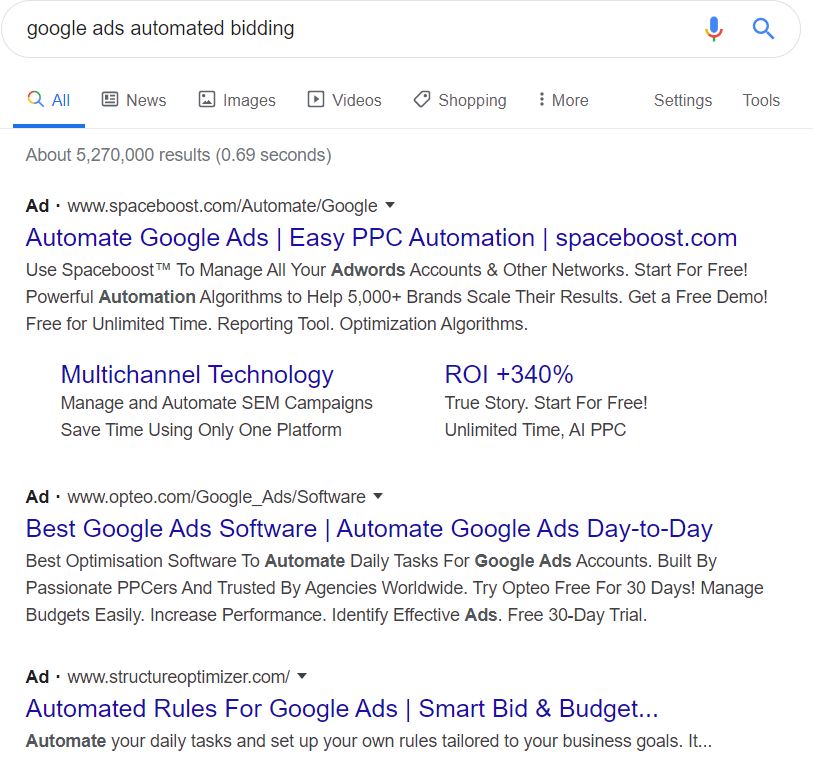Open the Tools menu
The height and width of the screenshot is (768, 813).
point(761,100)
